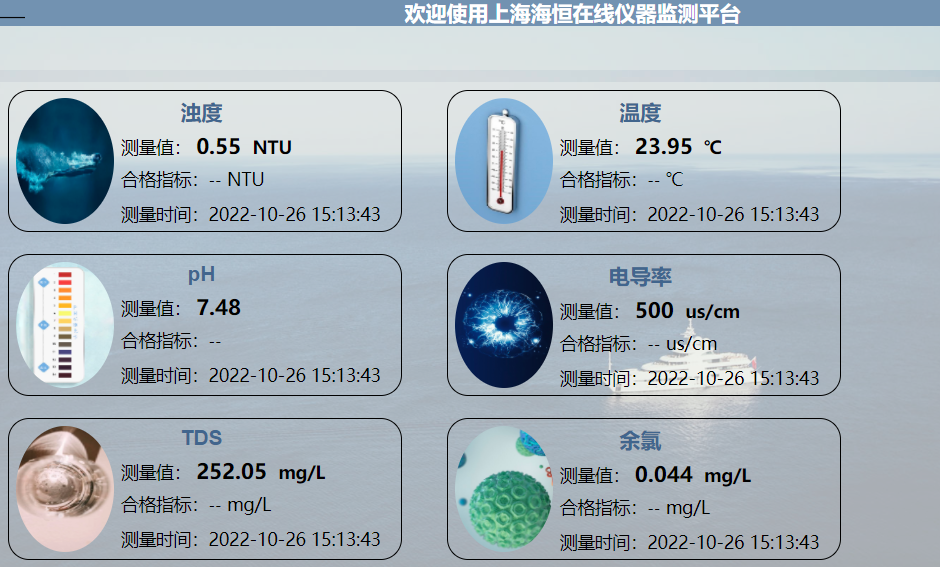Select the 23.95 ℃ temperature value
Image resolution: width=940 pixels, height=567 pixels.
tap(678, 147)
